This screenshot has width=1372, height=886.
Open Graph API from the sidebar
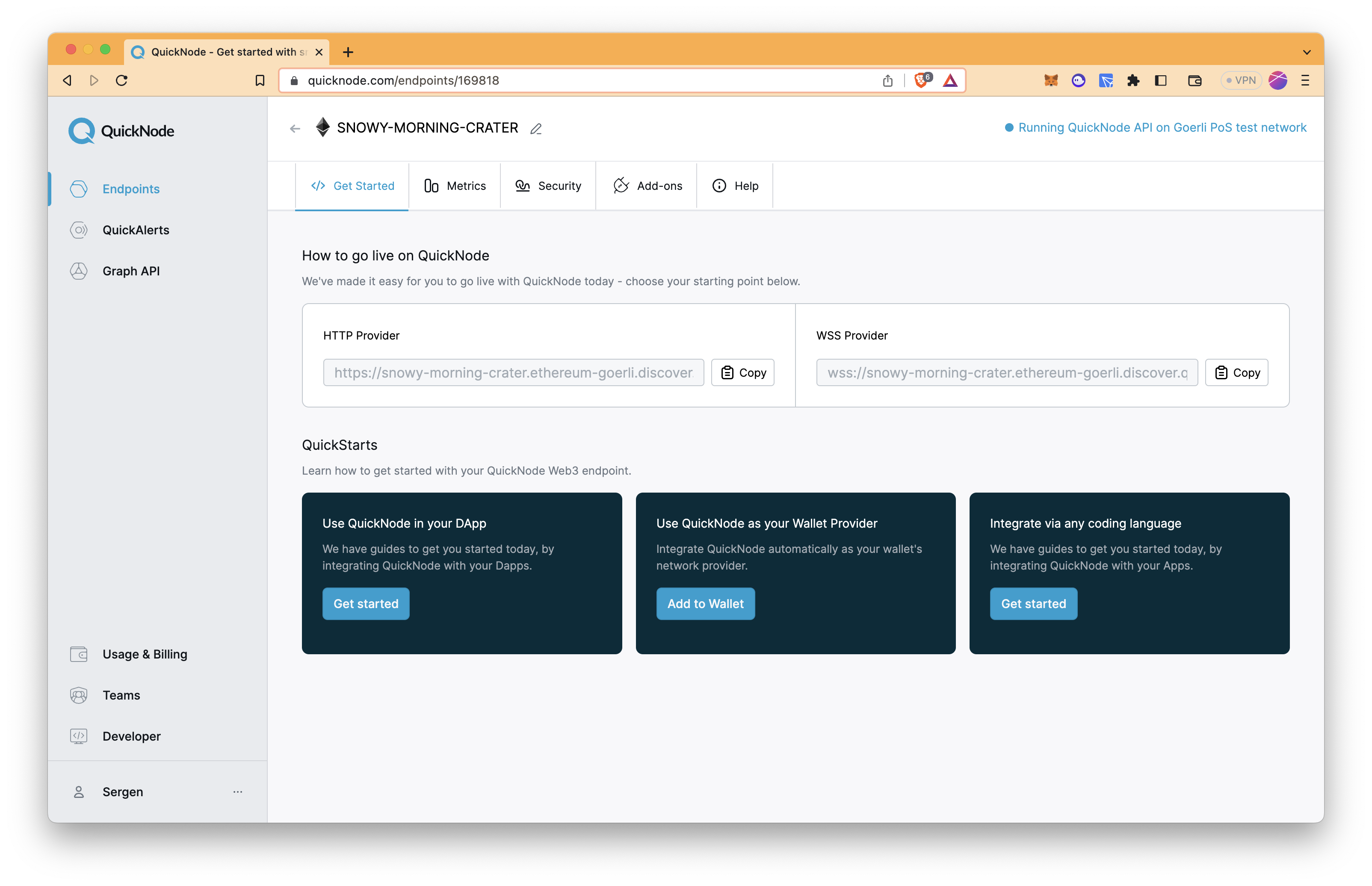130,271
